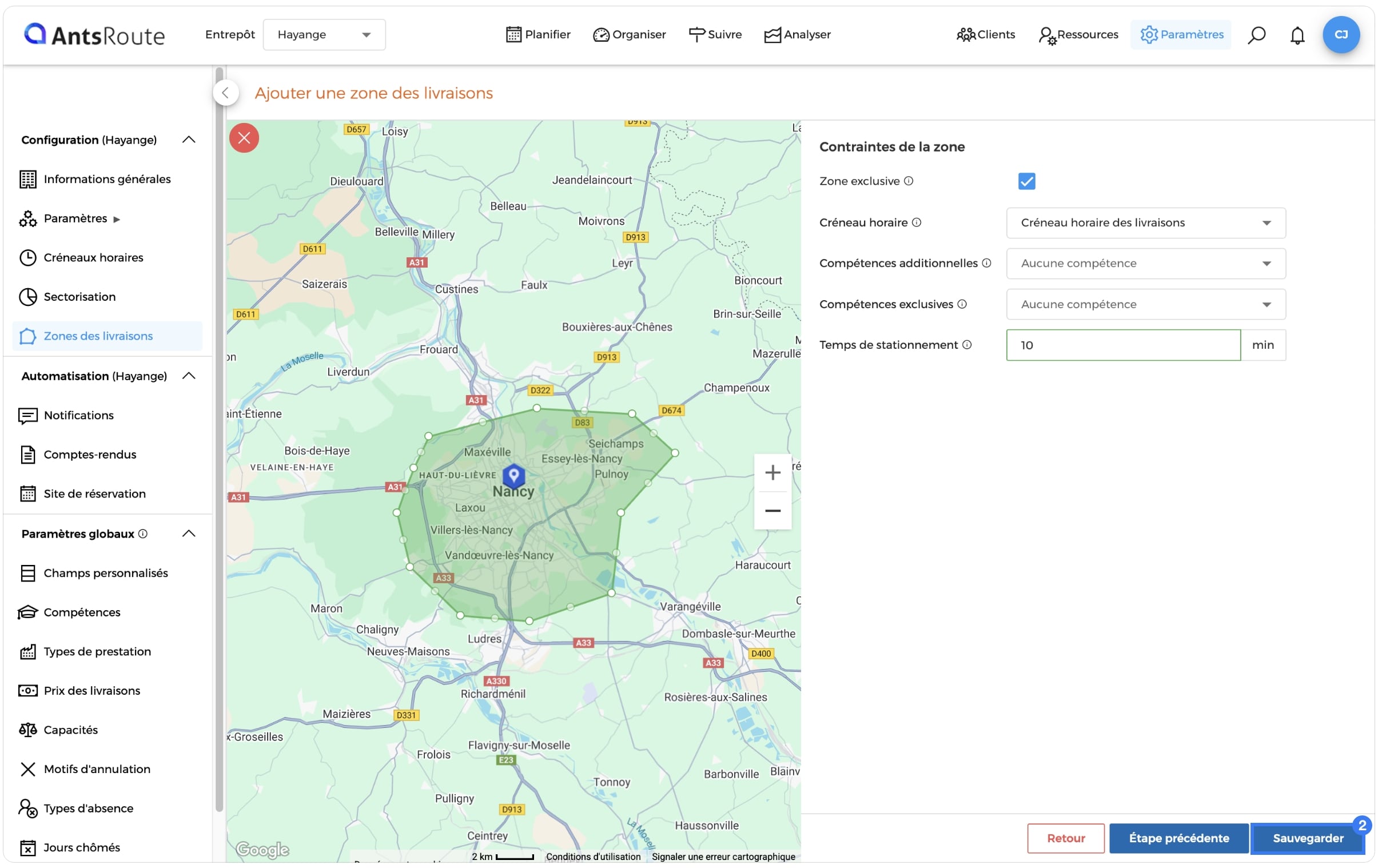This screenshot has width=1378, height=868.
Task: Click the Créneau horaire info icon
Action: point(917,222)
